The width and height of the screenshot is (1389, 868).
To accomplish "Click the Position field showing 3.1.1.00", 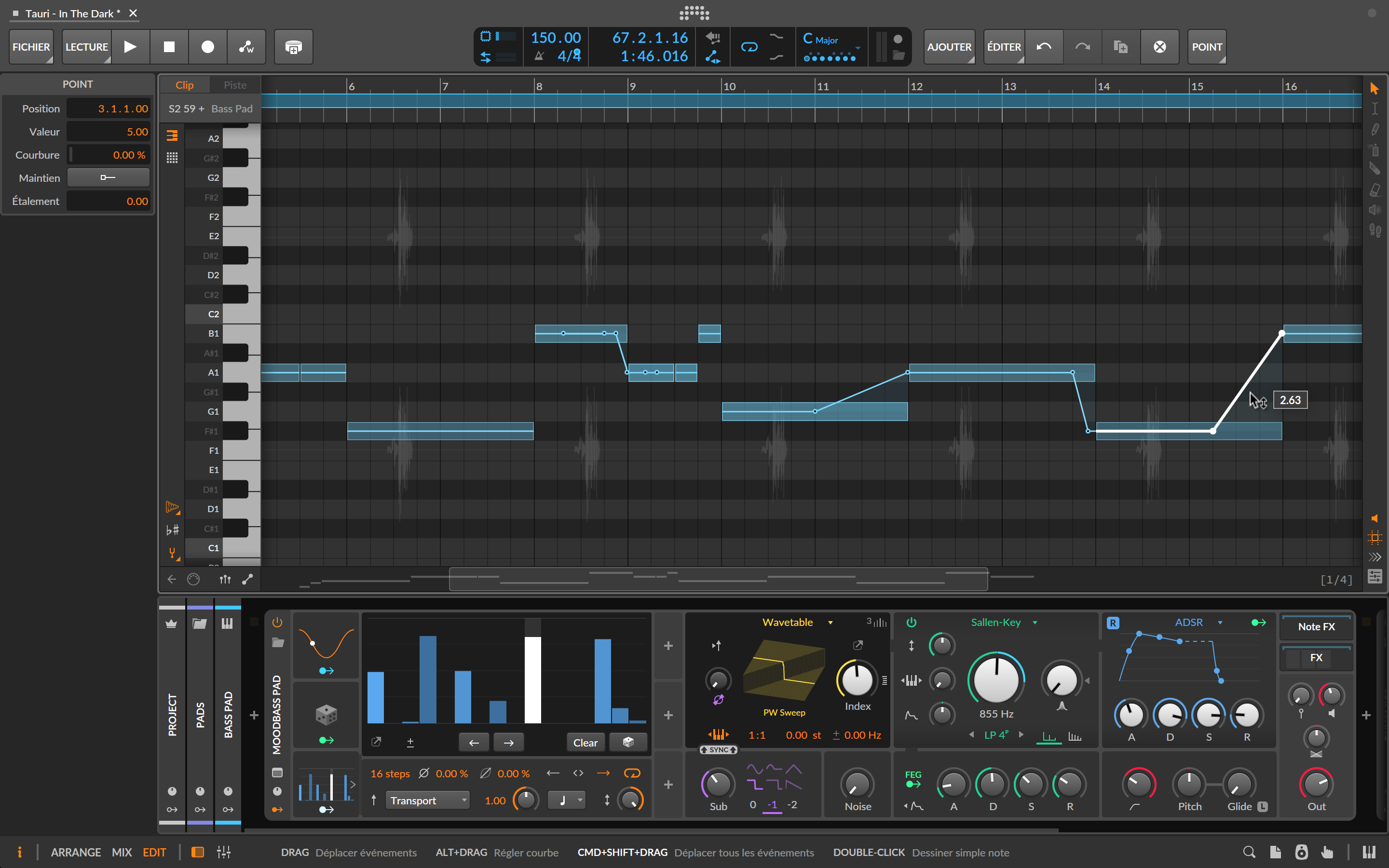I will [109, 108].
